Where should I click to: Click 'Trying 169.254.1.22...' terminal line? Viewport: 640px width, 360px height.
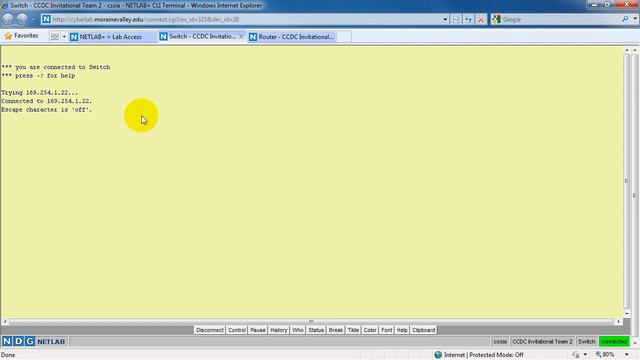click(39, 93)
